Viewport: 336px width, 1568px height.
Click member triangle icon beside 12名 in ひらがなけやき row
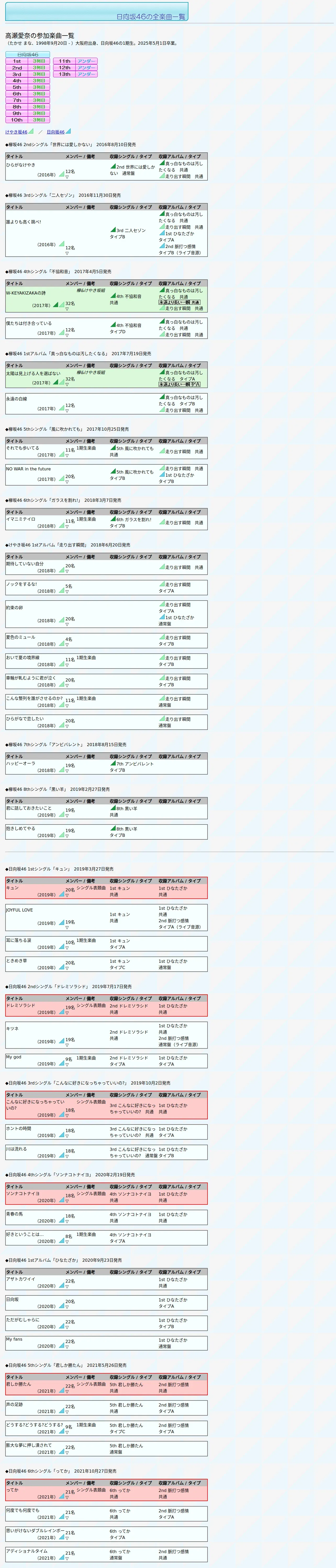[61, 174]
